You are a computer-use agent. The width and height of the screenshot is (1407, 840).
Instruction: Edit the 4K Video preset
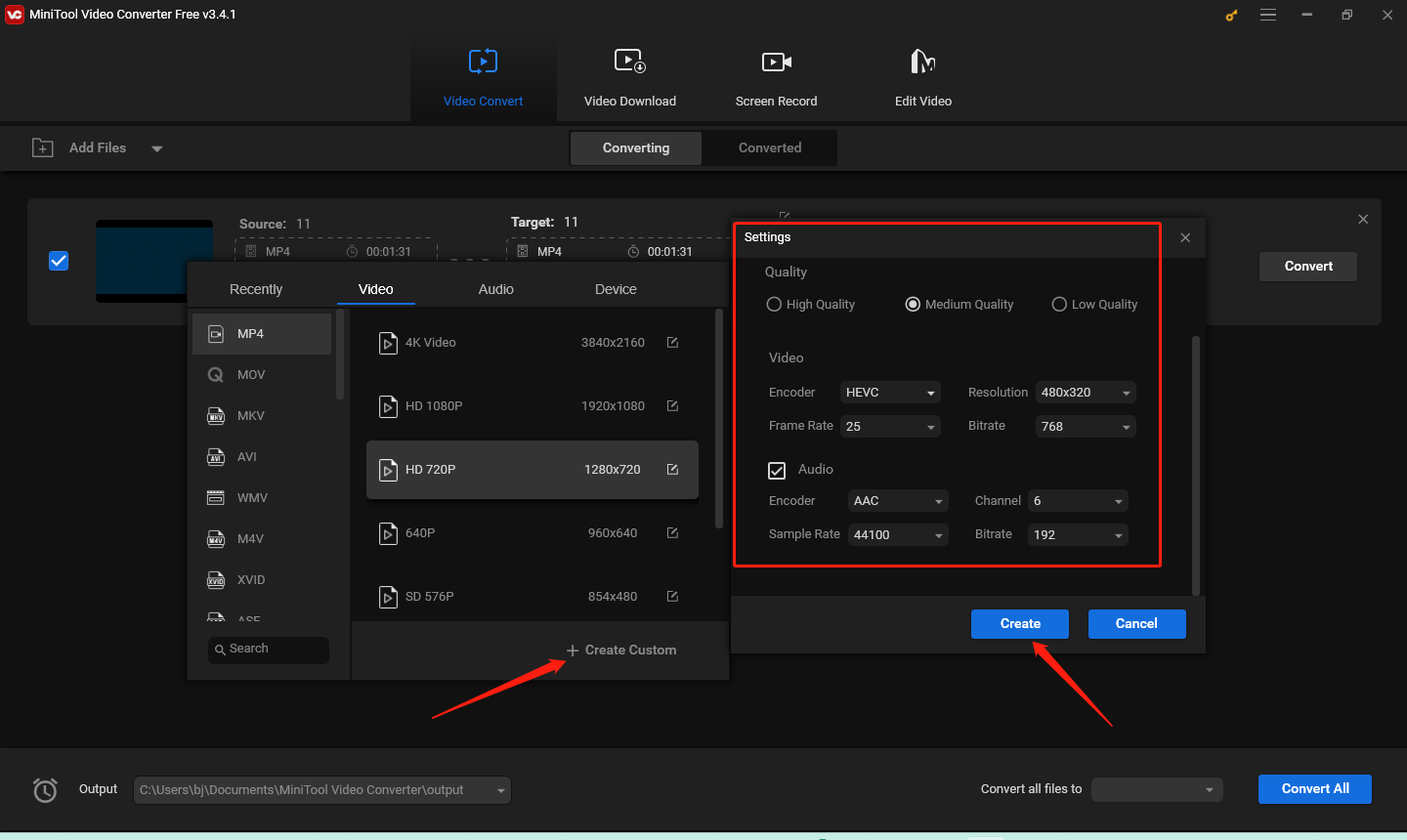click(672, 342)
